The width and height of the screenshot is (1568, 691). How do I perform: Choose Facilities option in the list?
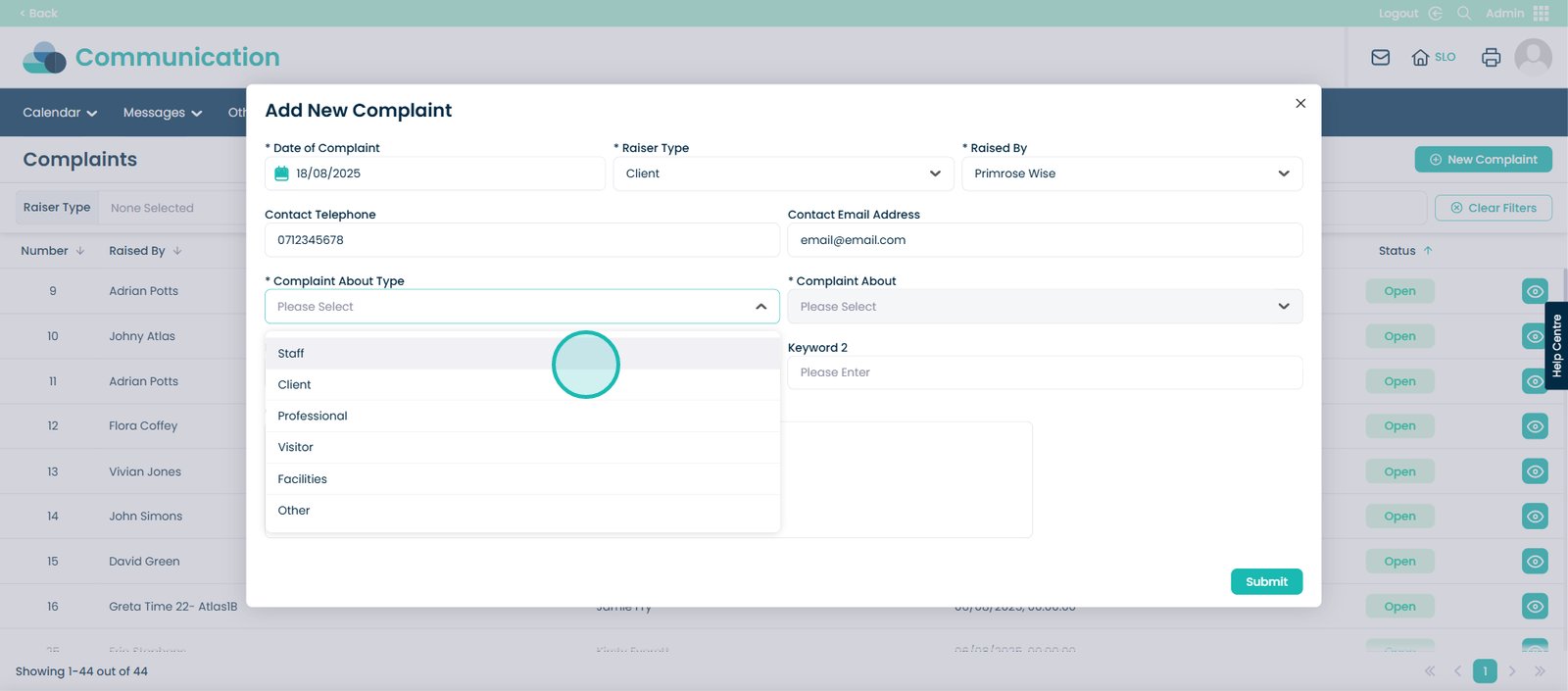303,479
